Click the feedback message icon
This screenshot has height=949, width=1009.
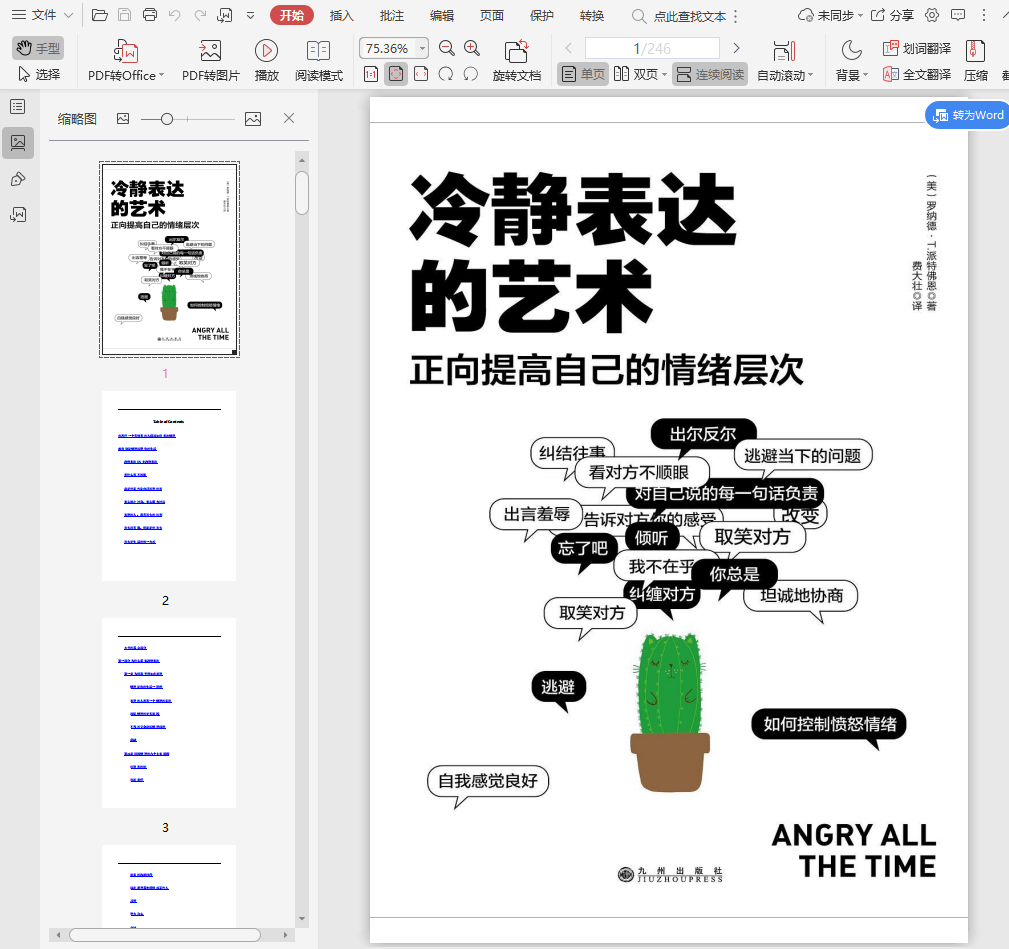tap(958, 15)
